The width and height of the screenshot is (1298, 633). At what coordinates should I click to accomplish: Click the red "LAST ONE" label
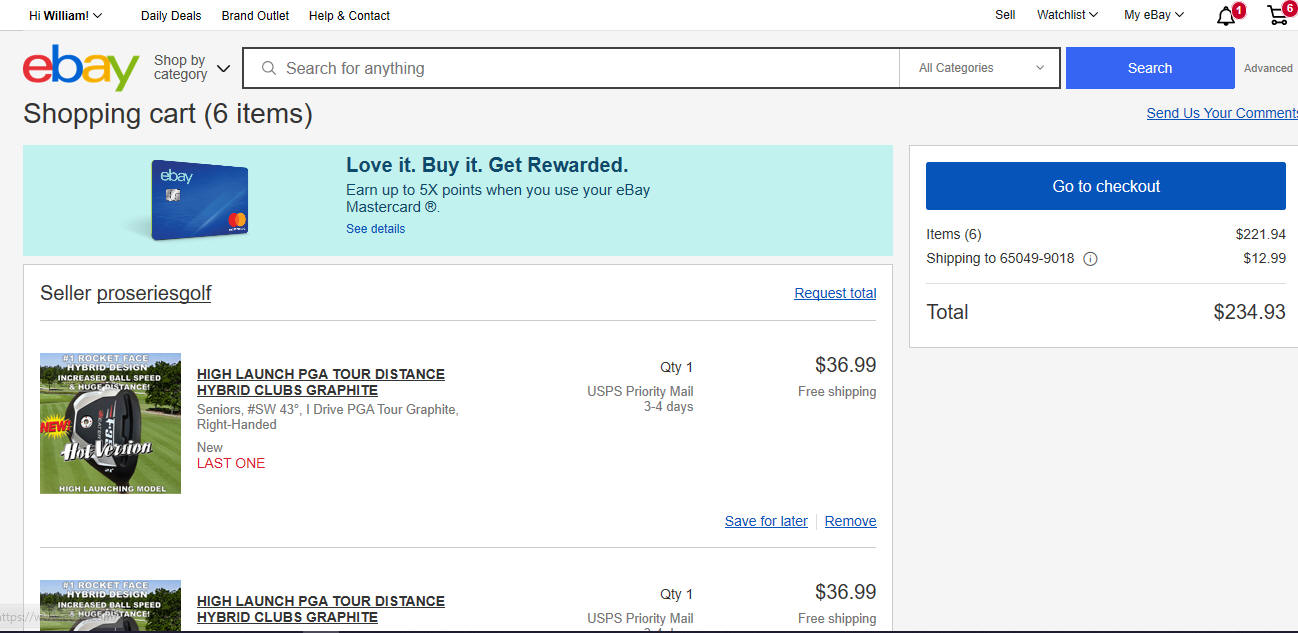(231, 463)
